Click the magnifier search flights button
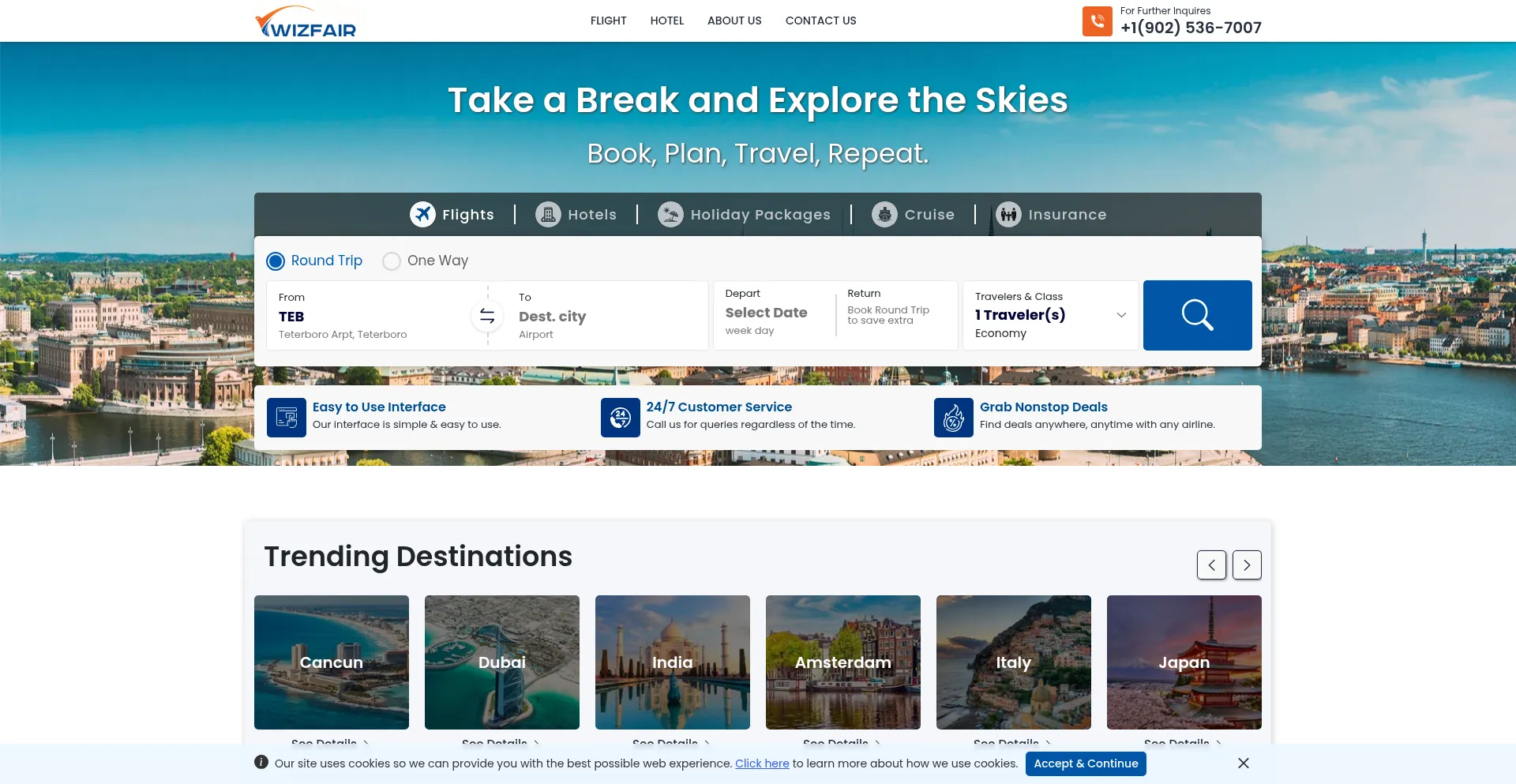 tap(1197, 315)
